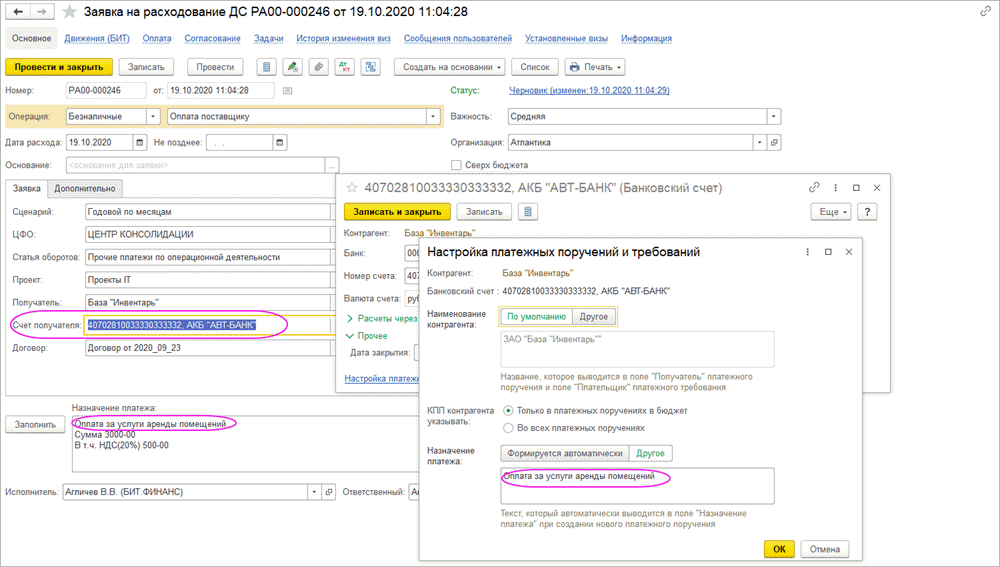Click the document report icon next to Провести
This screenshot has width=1000, height=567.
(x=266, y=67)
